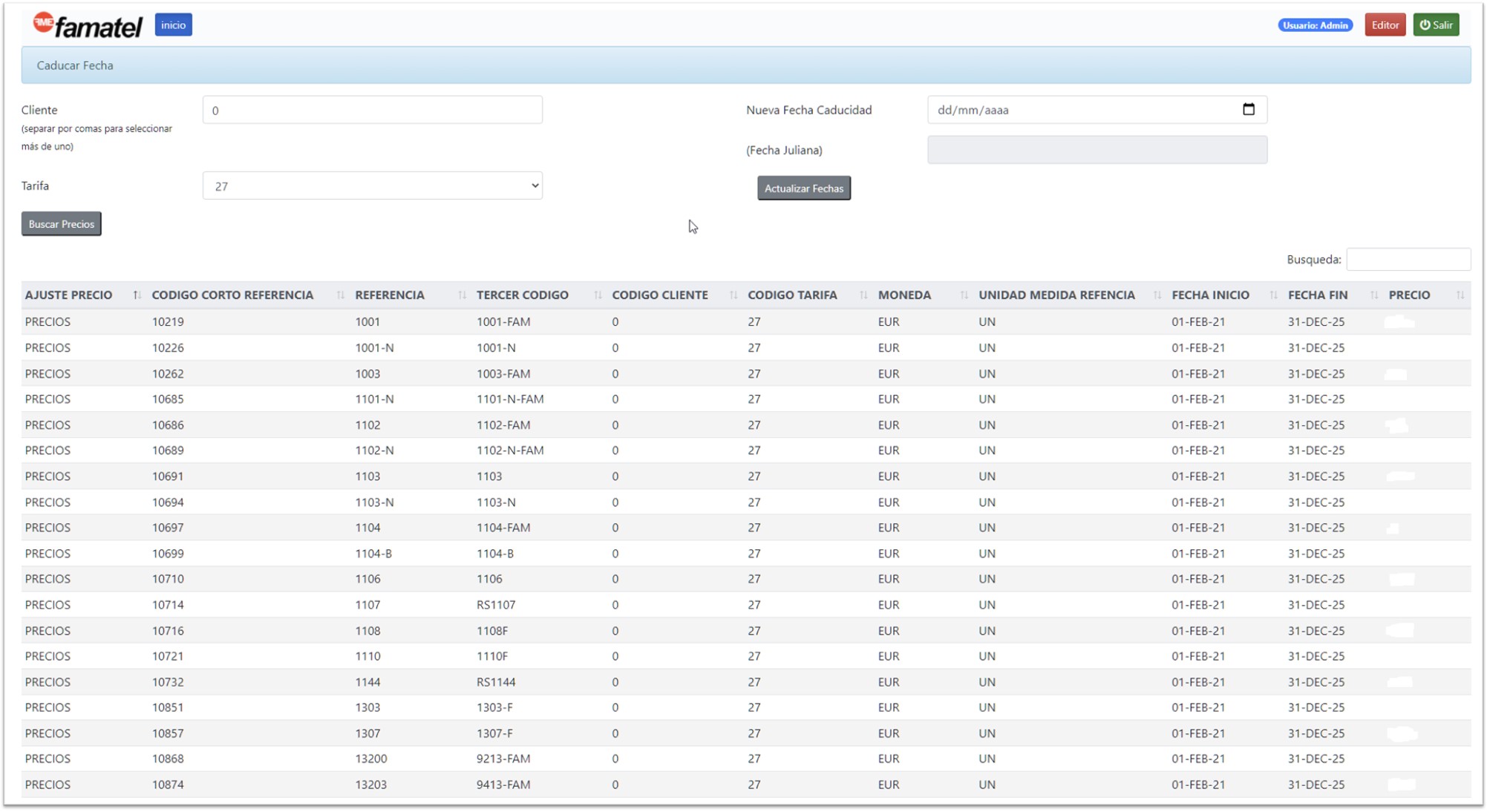Click Actualizar Fechas button
Viewport: 1487px width, 812px height.
[803, 189]
